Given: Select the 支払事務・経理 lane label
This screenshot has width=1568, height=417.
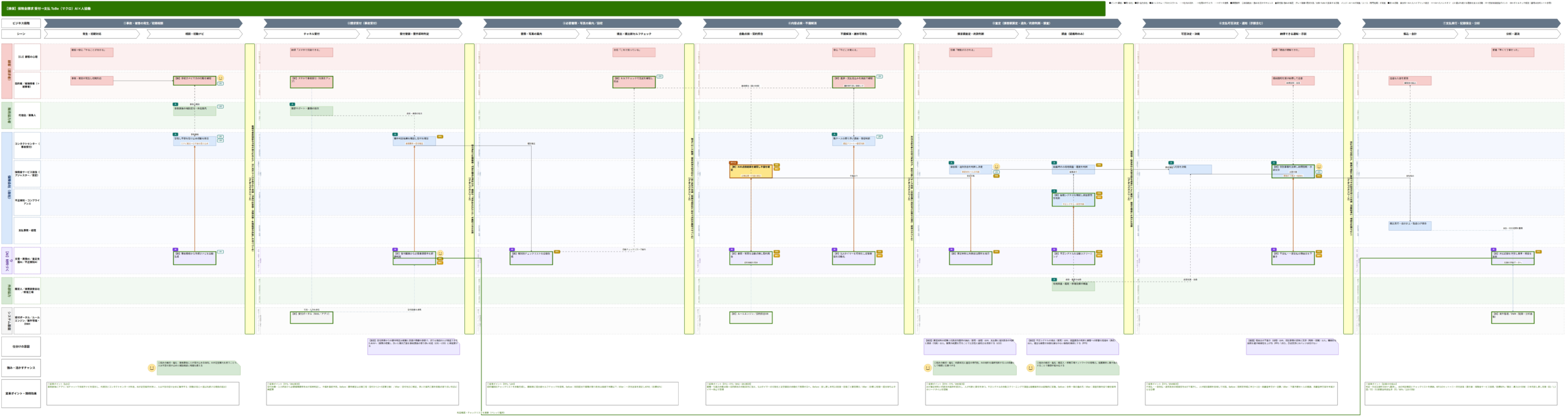Looking at the screenshot, I should pyautogui.click(x=27, y=230).
